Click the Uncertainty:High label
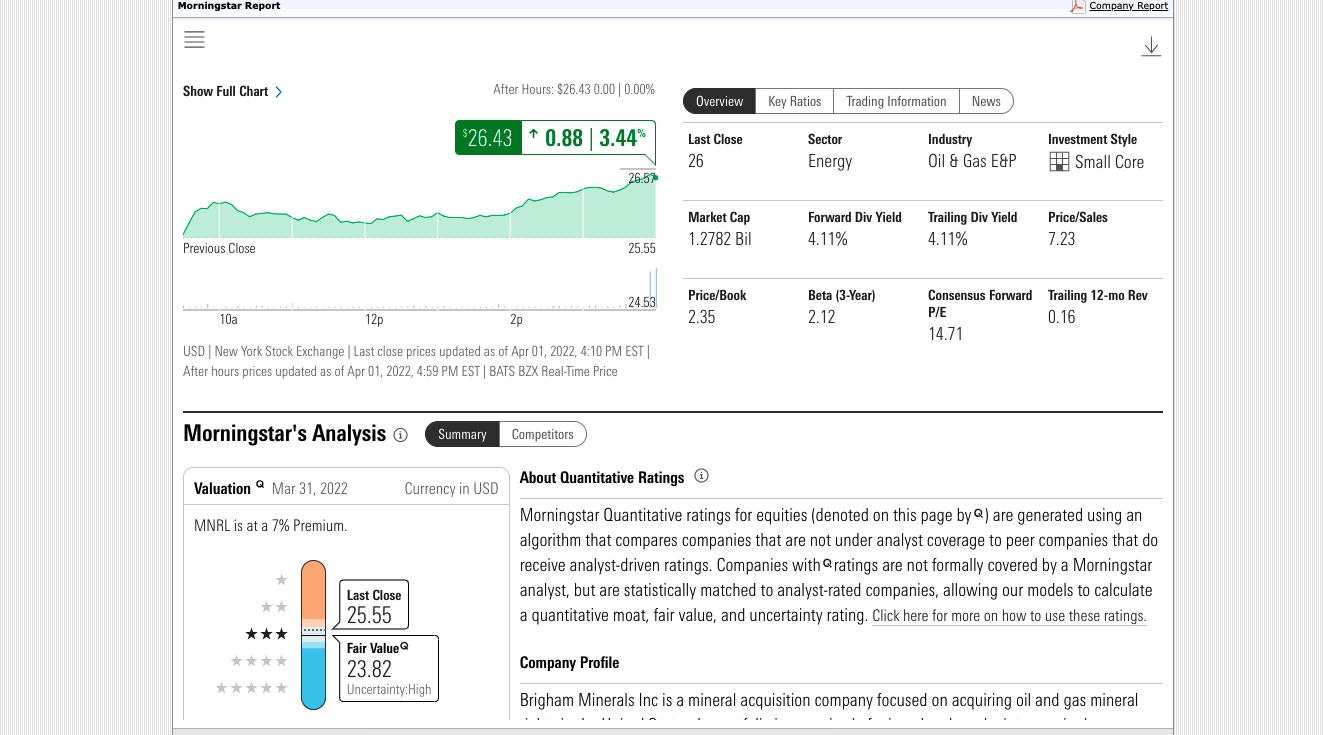The height and width of the screenshot is (735, 1323). [389, 690]
